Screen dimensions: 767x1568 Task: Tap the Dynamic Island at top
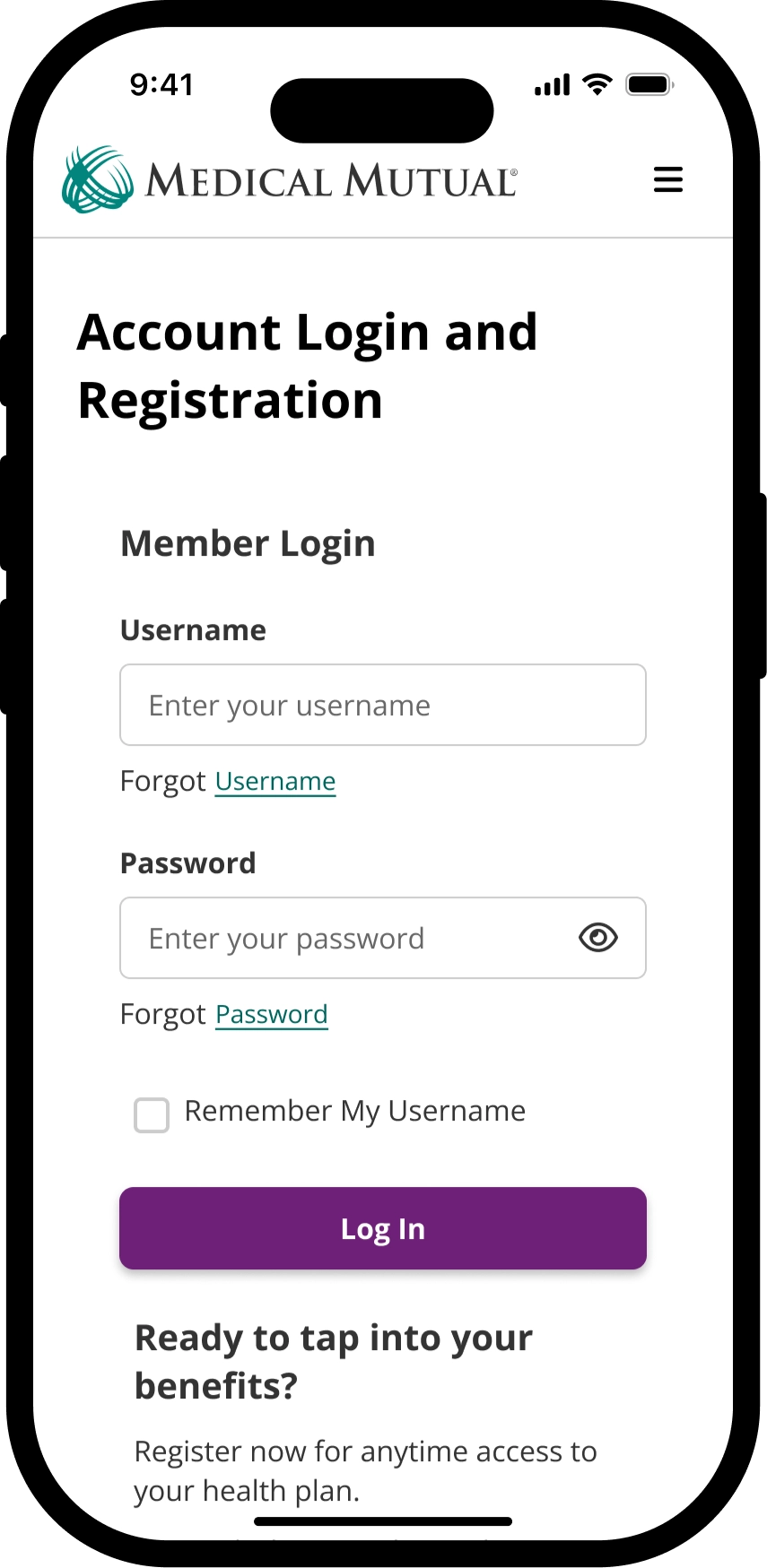point(382,110)
